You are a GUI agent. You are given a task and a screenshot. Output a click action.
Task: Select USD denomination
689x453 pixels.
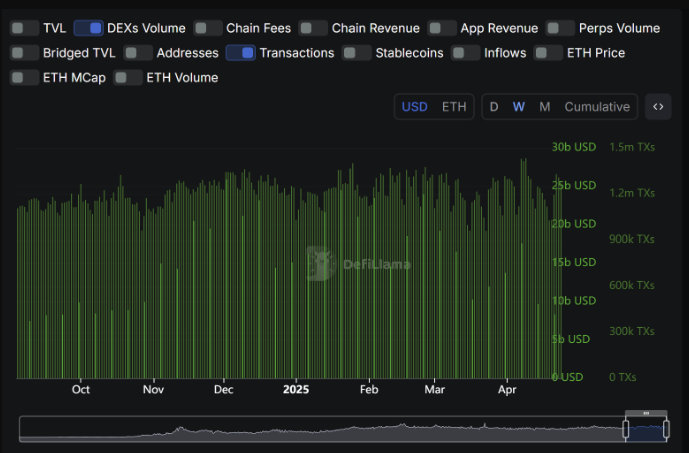pos(415,107)
